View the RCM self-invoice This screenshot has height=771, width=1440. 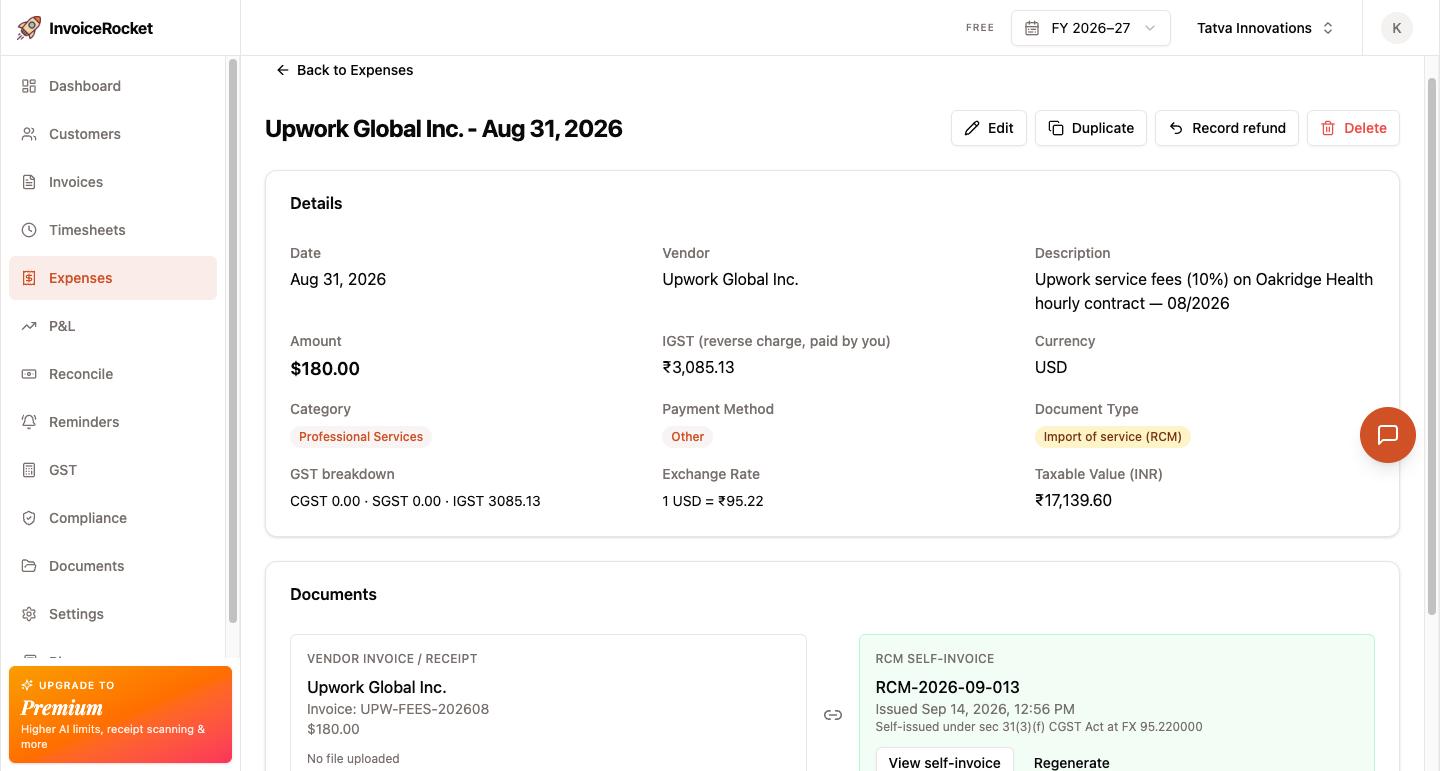(x=945, y=762)
